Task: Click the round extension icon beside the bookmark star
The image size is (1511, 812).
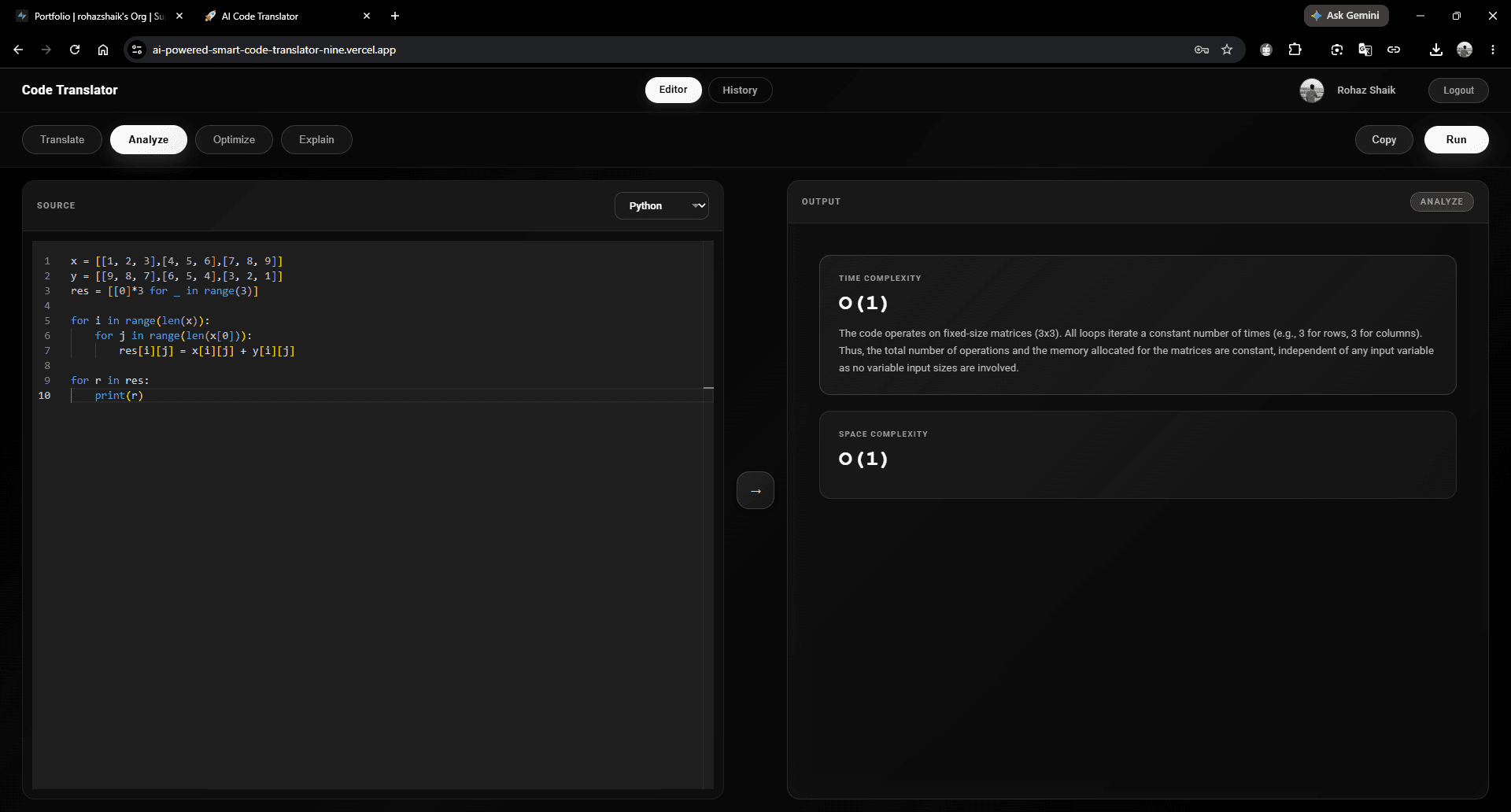Action: 1266,50
